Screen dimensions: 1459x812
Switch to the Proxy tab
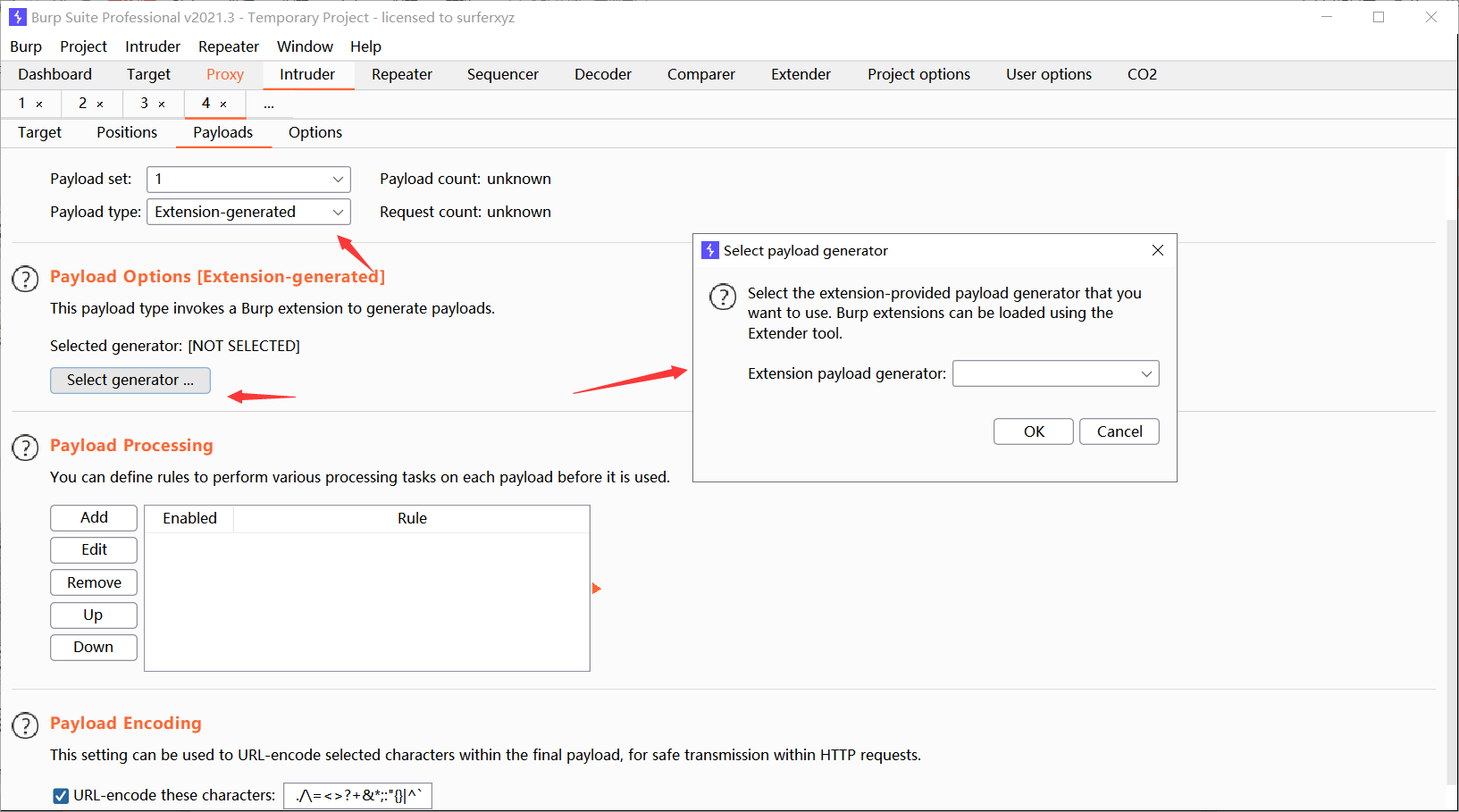[x=225, y=74]
